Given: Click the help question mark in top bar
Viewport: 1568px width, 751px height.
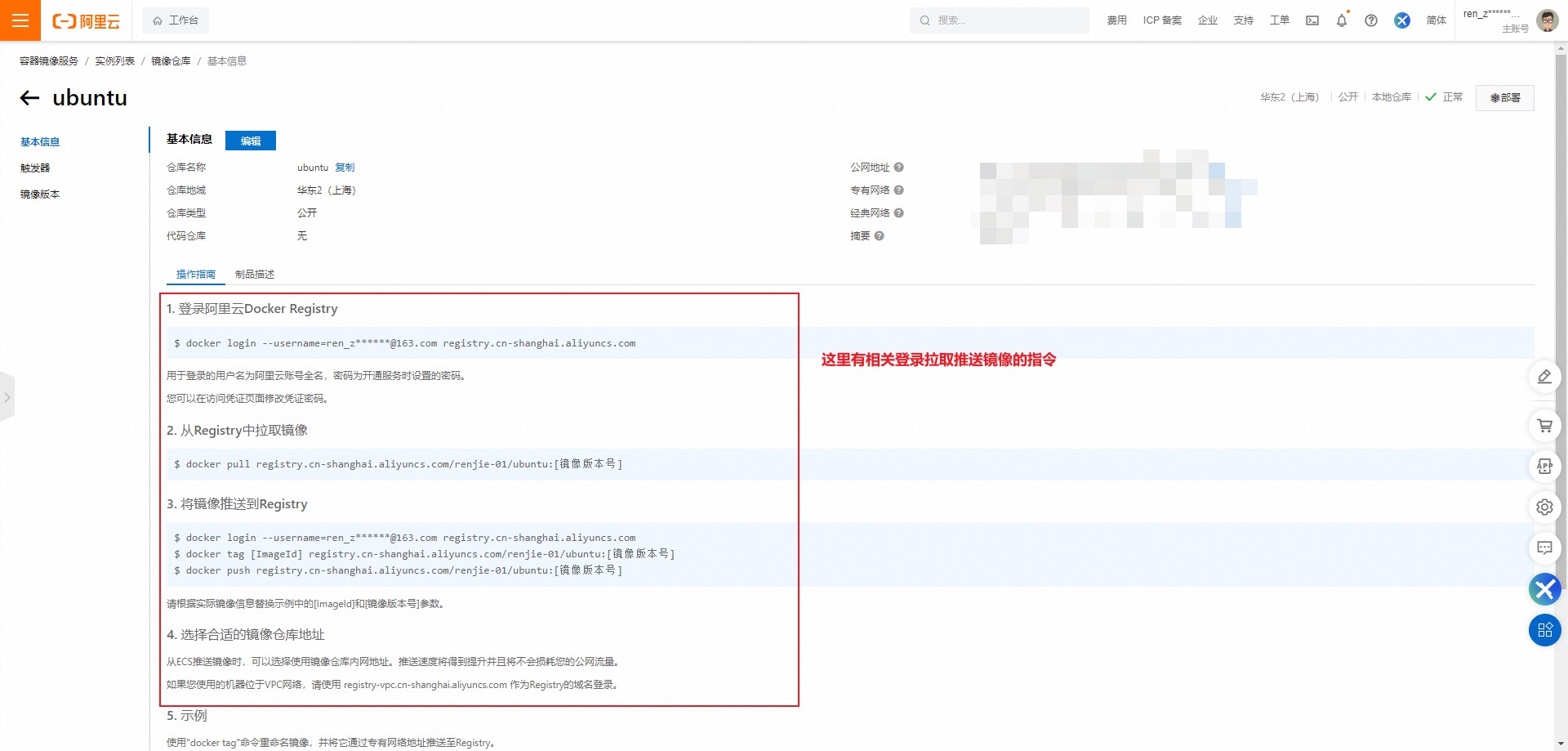Looking at the screenshot, I should [1371, 20].
